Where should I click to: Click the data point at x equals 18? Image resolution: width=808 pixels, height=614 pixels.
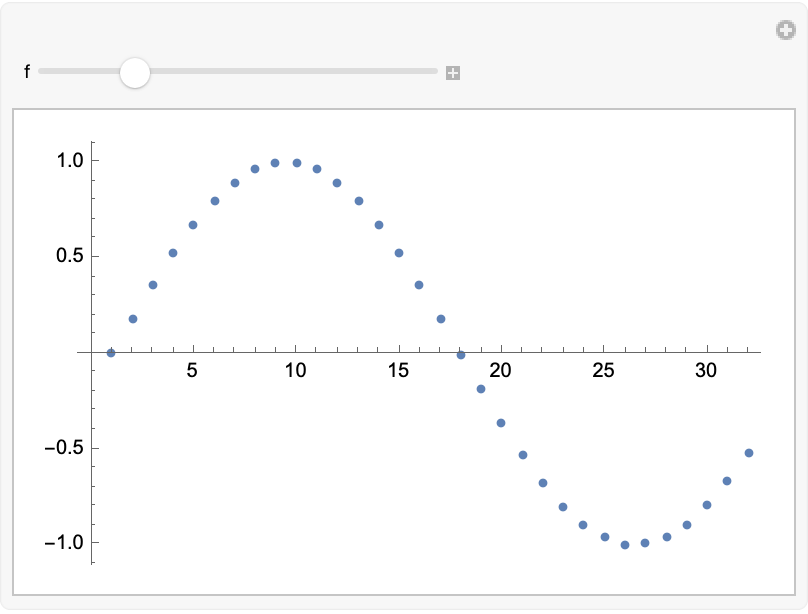(x=461, y=355)
